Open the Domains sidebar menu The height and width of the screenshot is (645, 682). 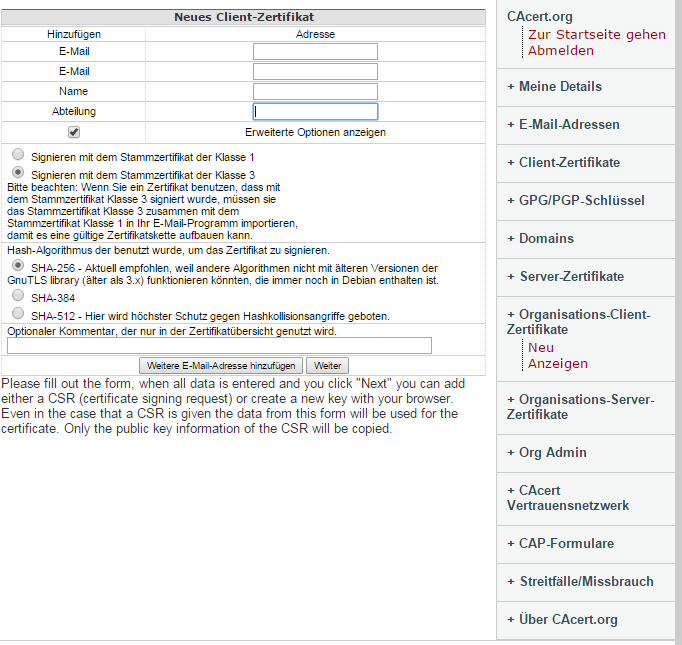pos(545,239)
